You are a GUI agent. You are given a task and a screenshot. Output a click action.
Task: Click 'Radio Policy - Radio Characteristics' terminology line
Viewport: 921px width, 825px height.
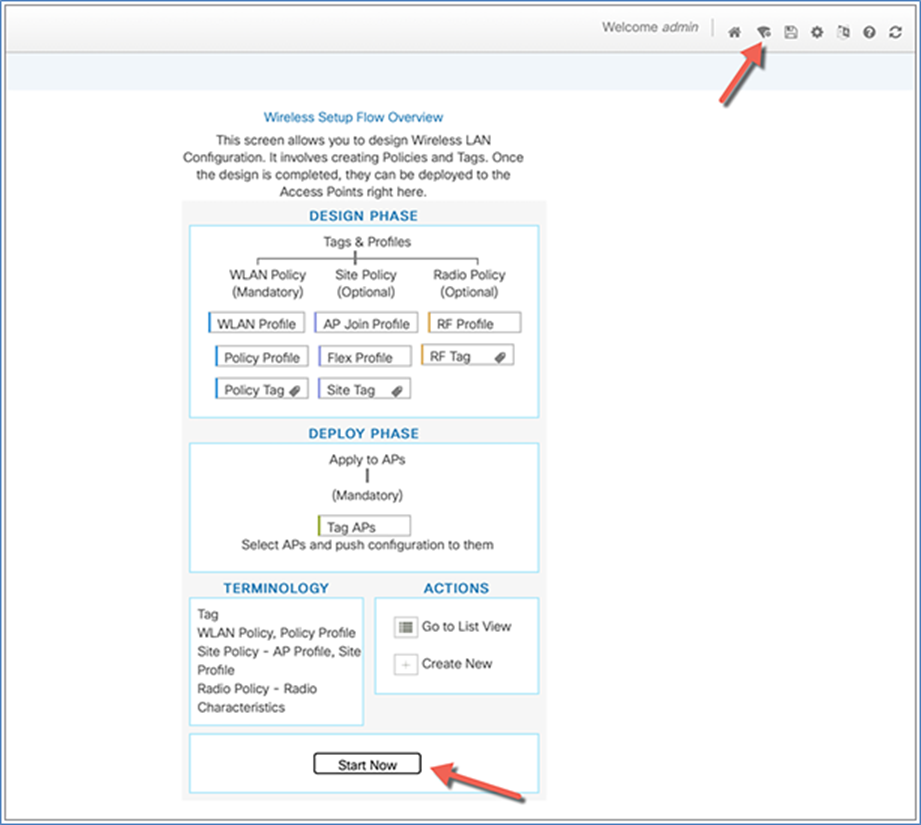(x=257, y=698)
